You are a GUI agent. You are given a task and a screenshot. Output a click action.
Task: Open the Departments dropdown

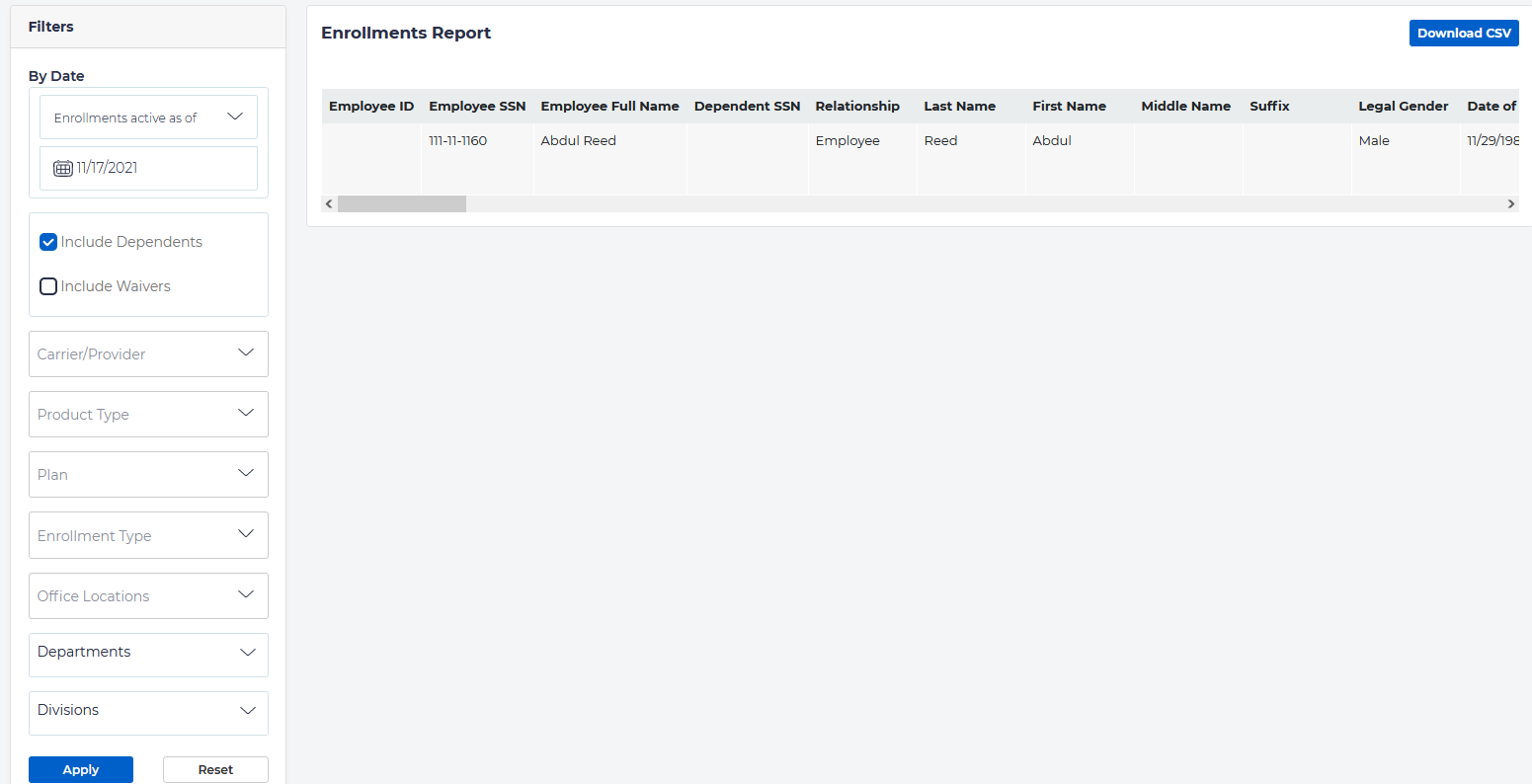tap(148, 653)
